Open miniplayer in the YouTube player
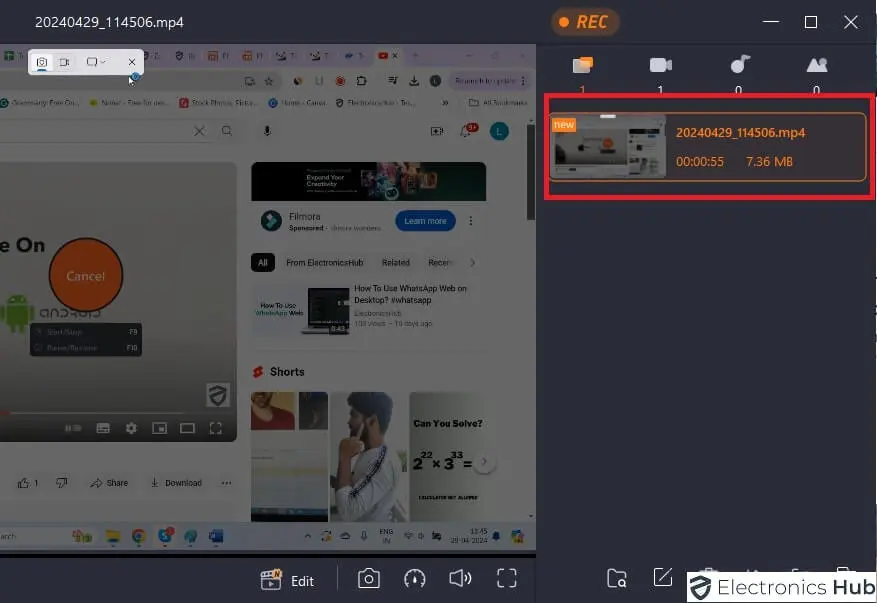Image resolution: width=877 pixels, height=603 pixels. pyautogui.click(x=159, y=428)
